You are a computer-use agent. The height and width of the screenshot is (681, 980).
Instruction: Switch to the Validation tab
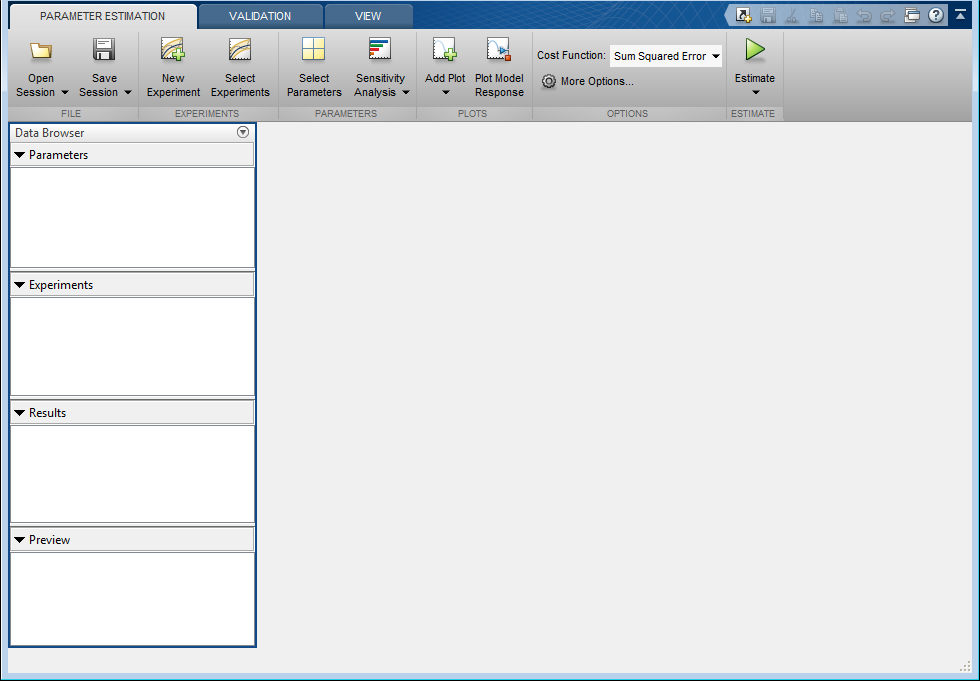pyautogui.click(x=260, y=16)
